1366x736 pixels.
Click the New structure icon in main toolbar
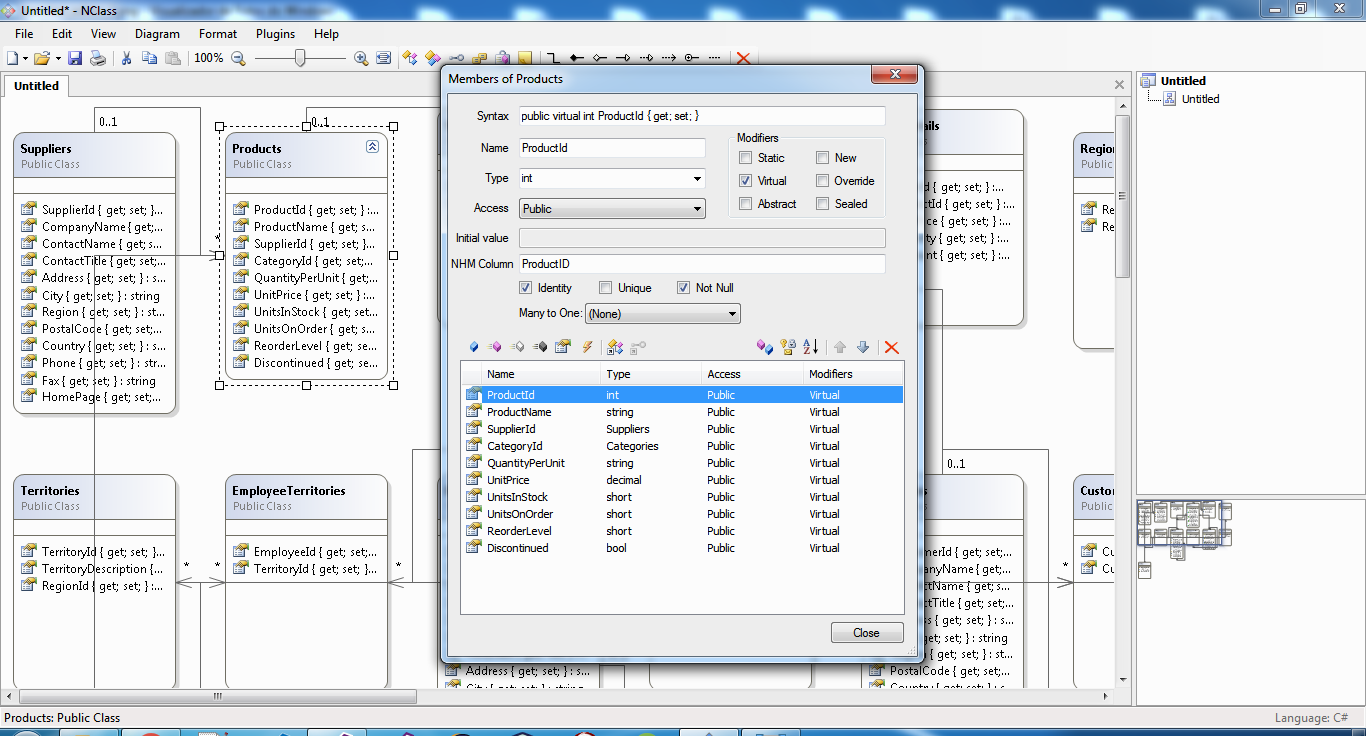pos(432,58)
